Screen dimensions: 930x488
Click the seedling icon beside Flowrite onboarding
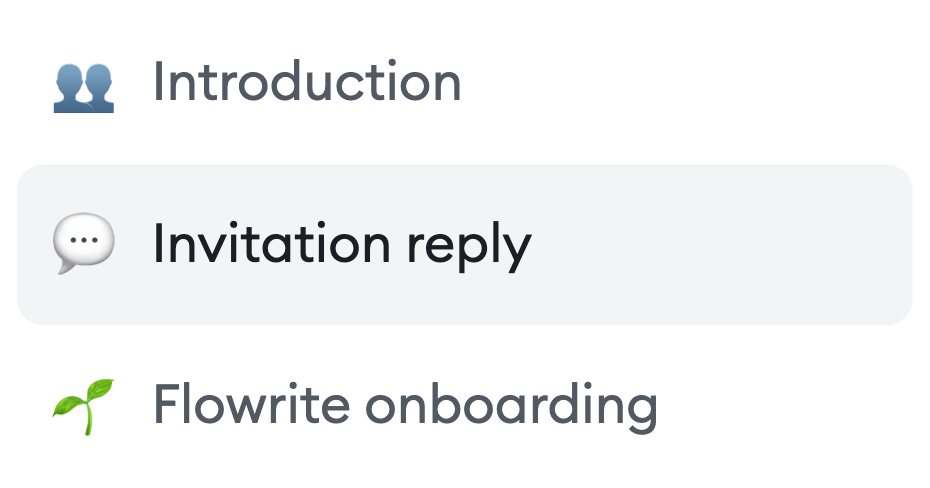(83, 405)
